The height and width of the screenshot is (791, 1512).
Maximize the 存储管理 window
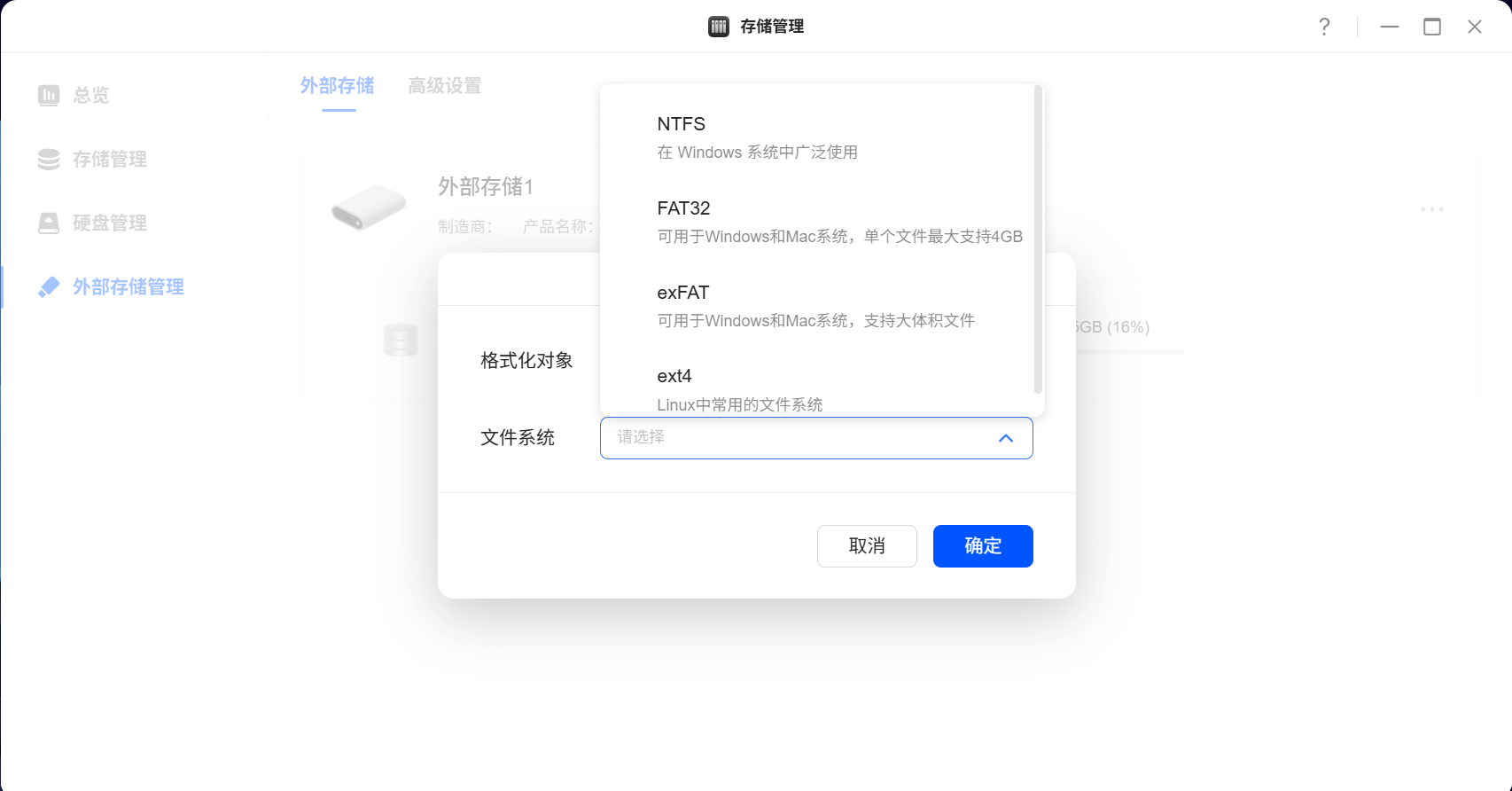tap(1432, 27)
